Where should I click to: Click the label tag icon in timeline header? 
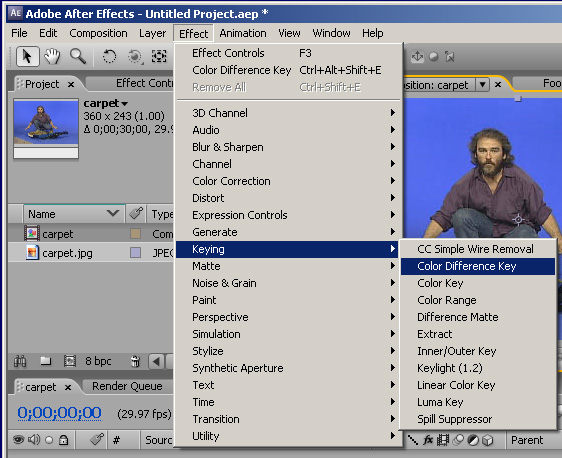(97, 439)
